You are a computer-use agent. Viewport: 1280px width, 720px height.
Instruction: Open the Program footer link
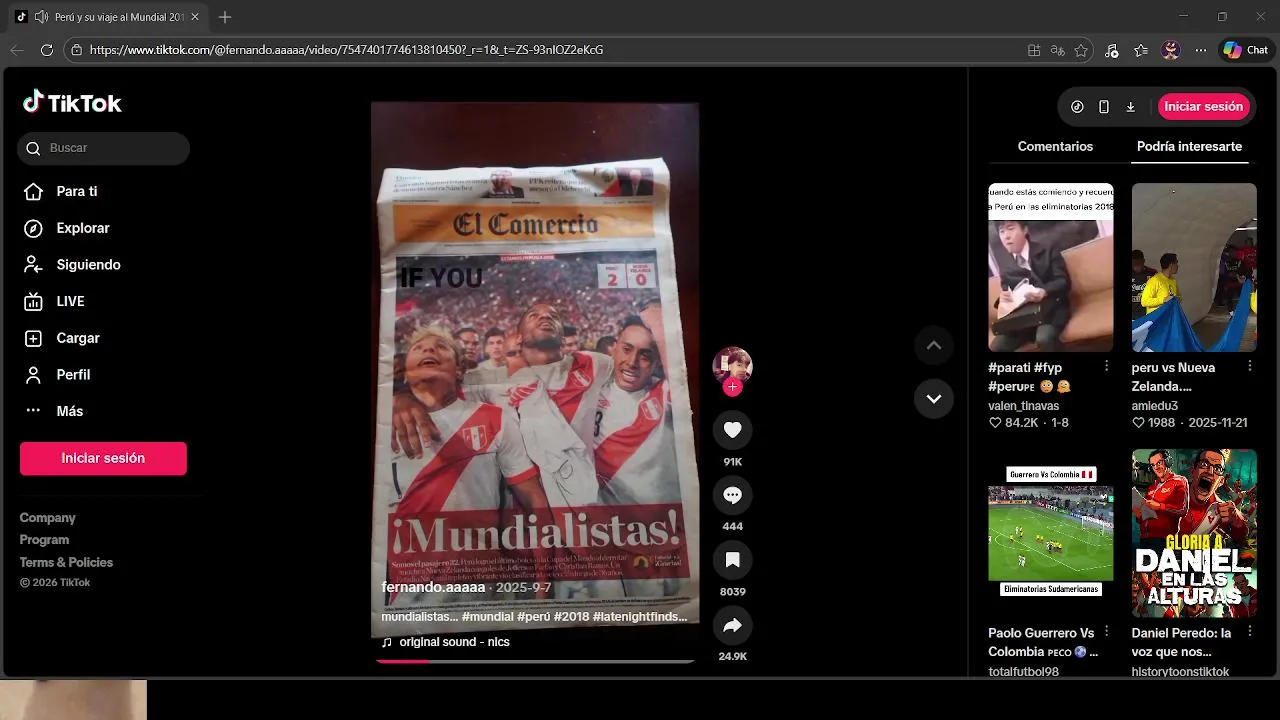44,540
